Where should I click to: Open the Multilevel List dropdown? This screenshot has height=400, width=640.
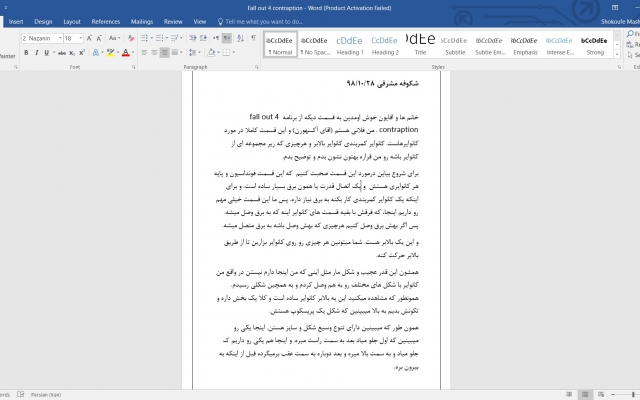pos(177,38)
